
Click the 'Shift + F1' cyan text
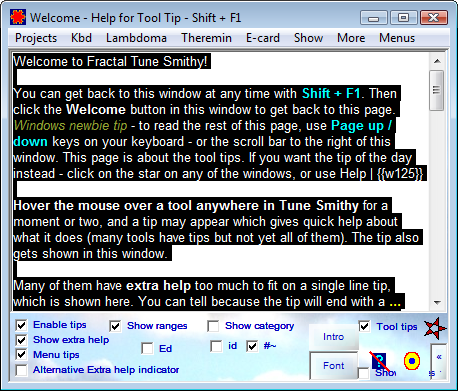(331, 94)
